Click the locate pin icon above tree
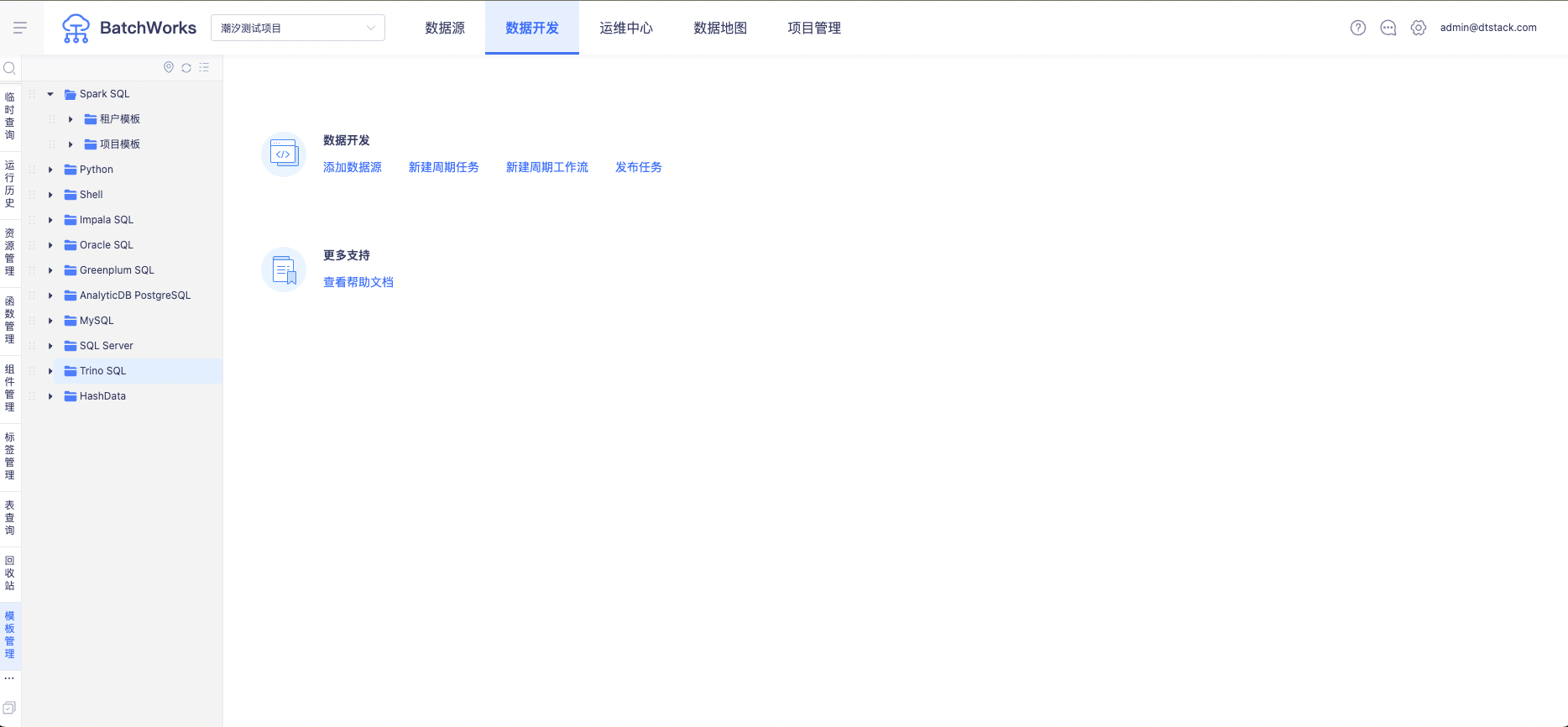Screen dimensions: 1568x727 (169, 67)
